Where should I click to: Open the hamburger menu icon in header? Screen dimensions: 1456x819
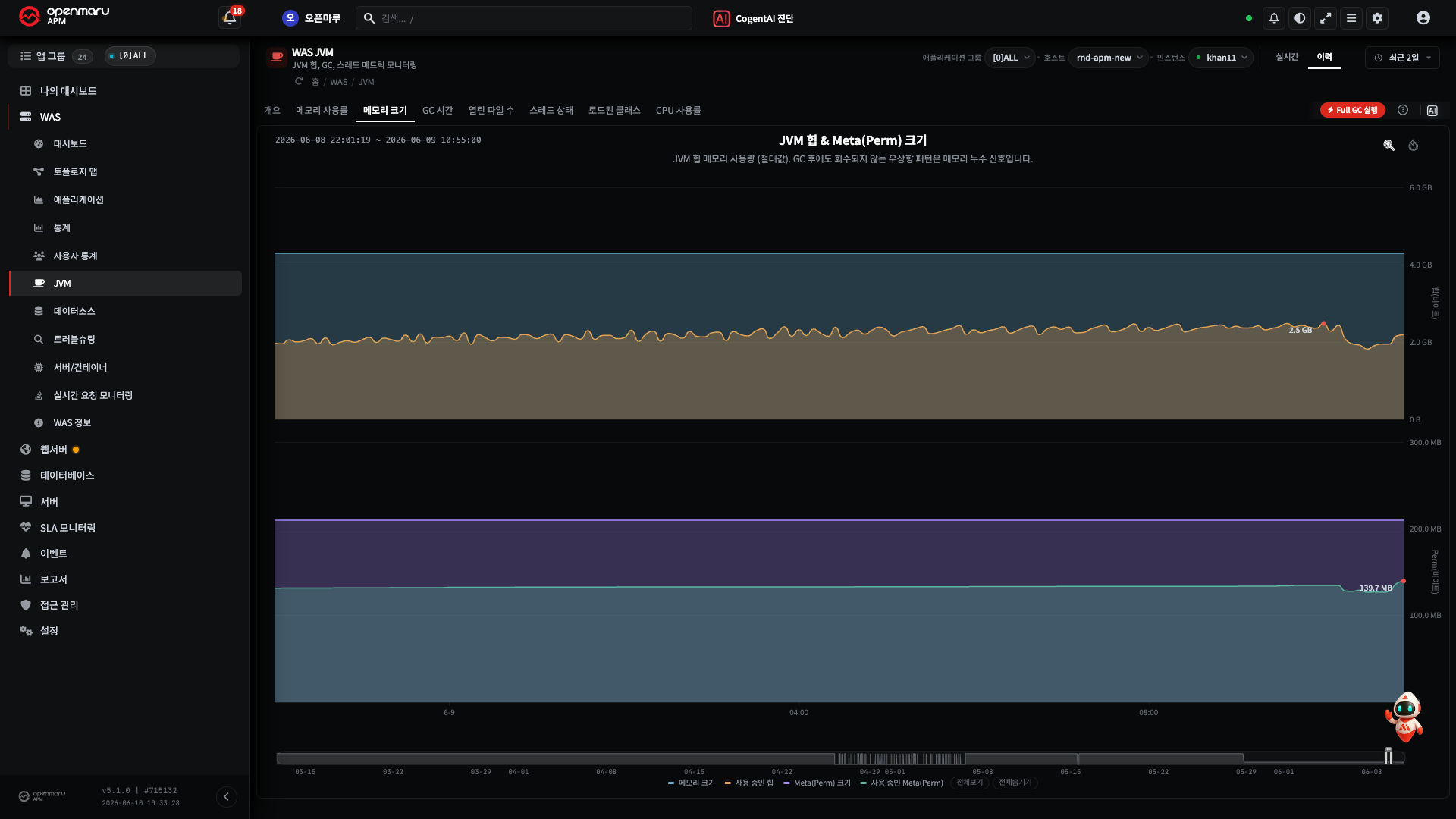pyautogui.click(x=1351, y=18)
